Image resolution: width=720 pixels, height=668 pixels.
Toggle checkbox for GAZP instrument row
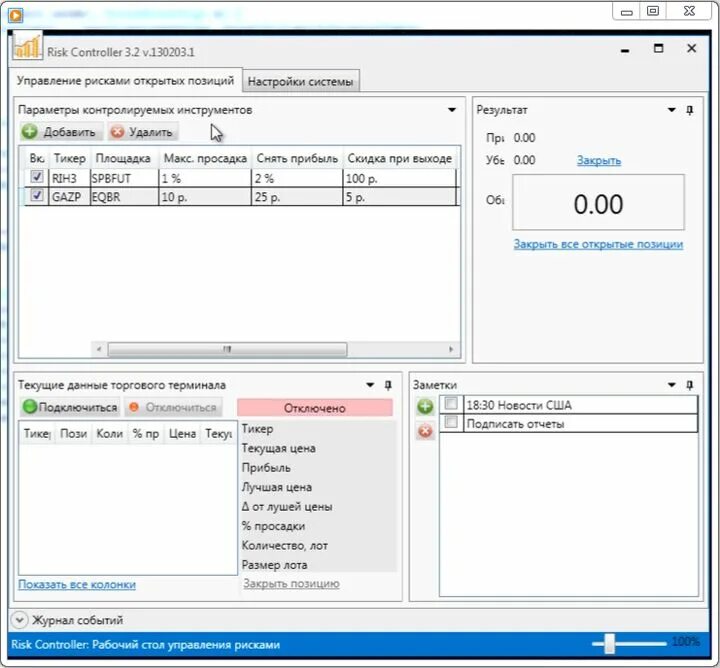[x=37, y=195]
